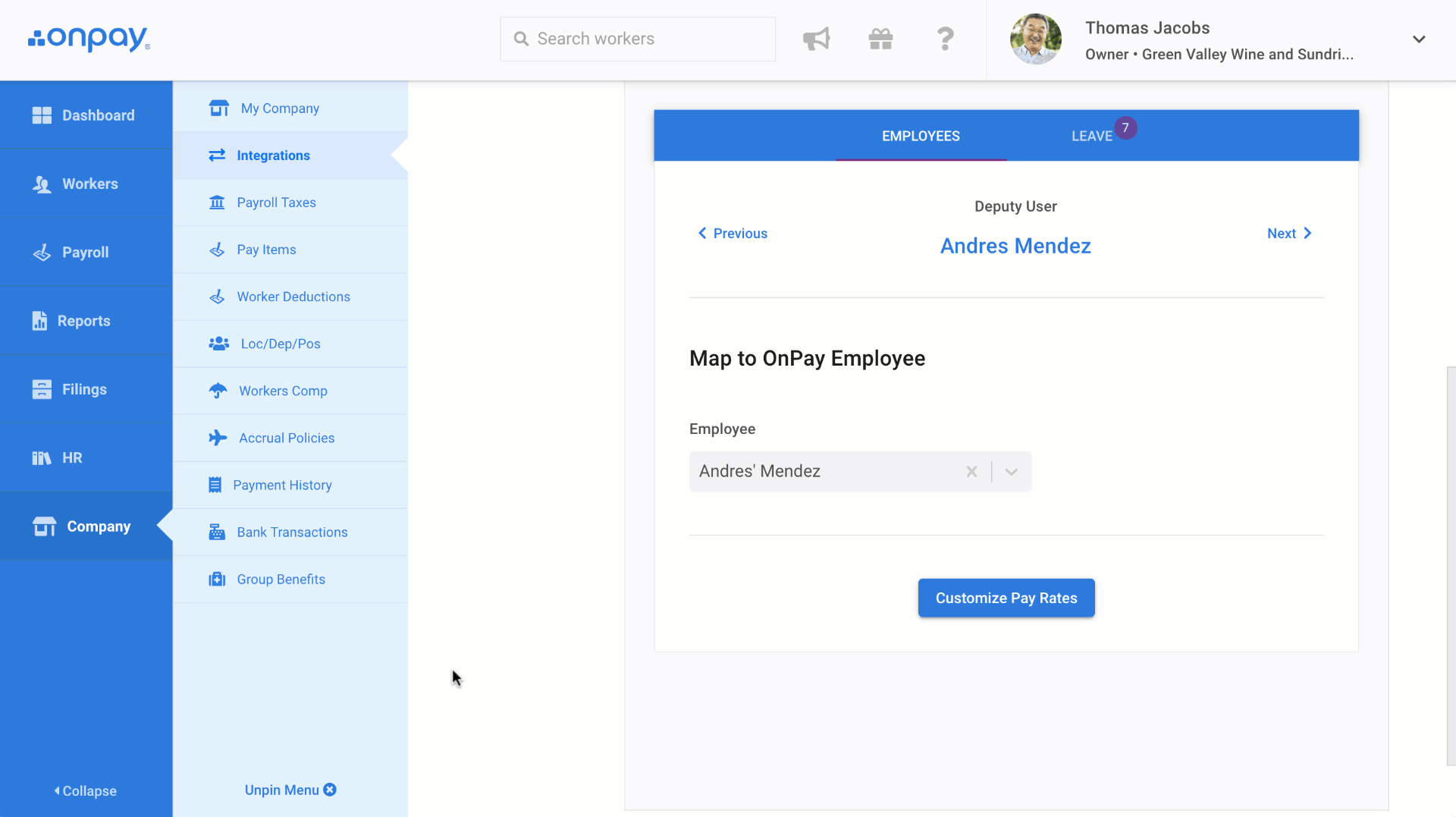This screenshot has height=817, width=1456.
Task: Open Accrual Policies page
Action: (290, 438)
